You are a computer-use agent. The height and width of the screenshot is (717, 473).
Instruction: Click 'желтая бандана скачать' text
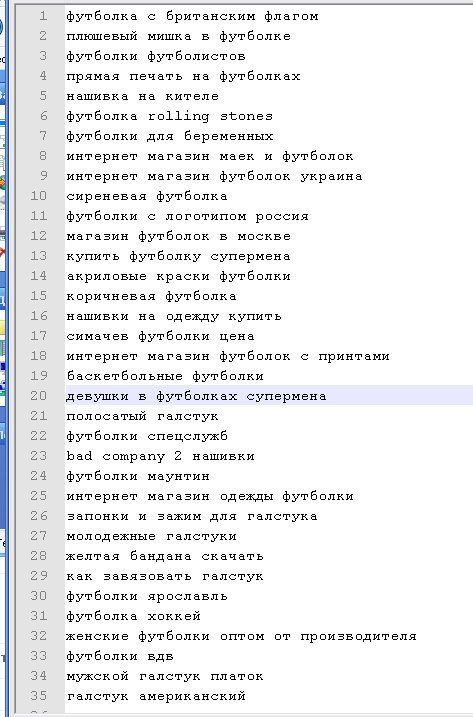(165, 556)
